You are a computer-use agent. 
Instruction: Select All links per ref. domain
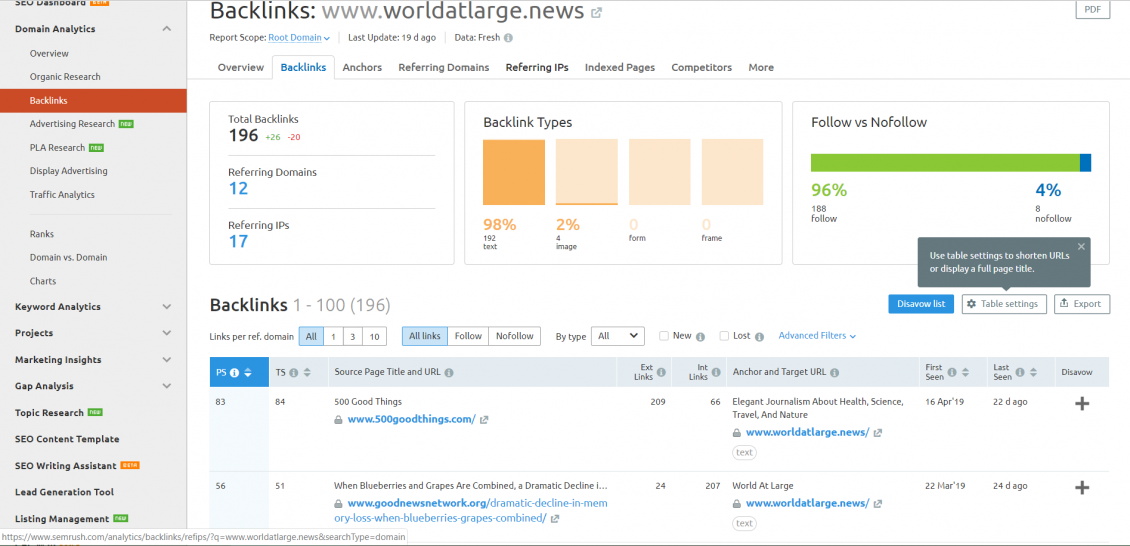pyautogui.click(x=311, y=336)
